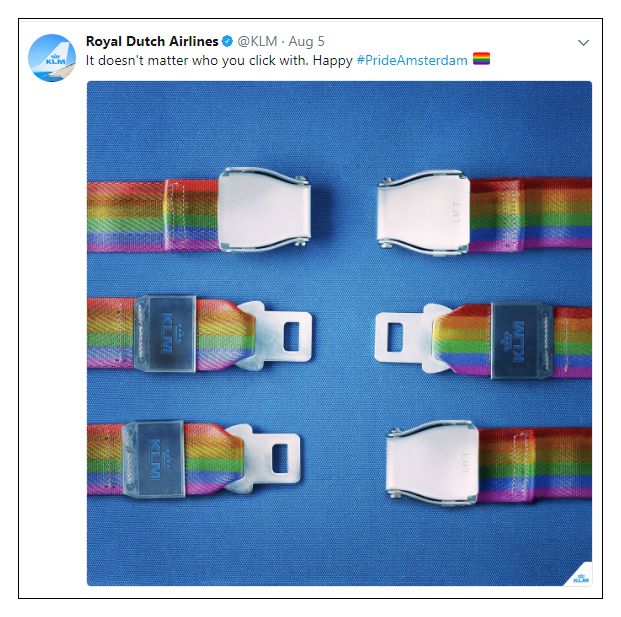The image size is (621, 617).
Task: Open the KLM profile avatar
Action: (x=52, y=58)
